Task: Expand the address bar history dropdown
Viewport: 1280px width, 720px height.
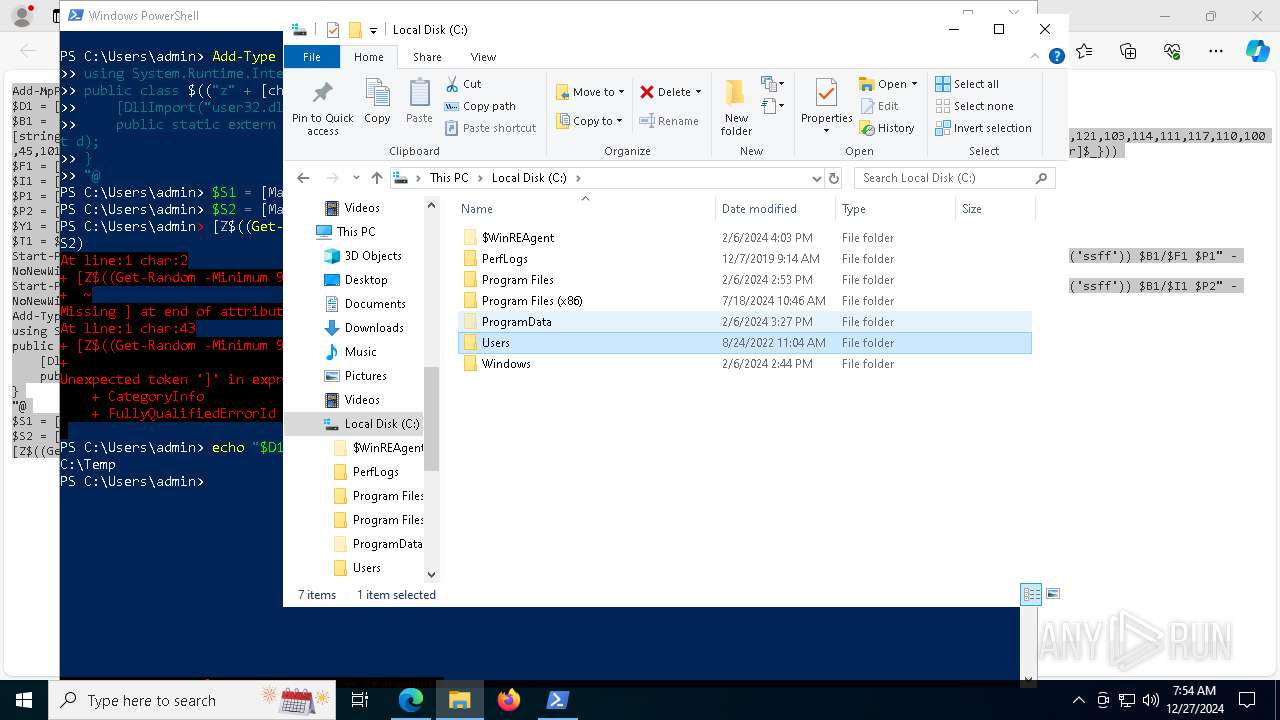Action: (817, 178)
